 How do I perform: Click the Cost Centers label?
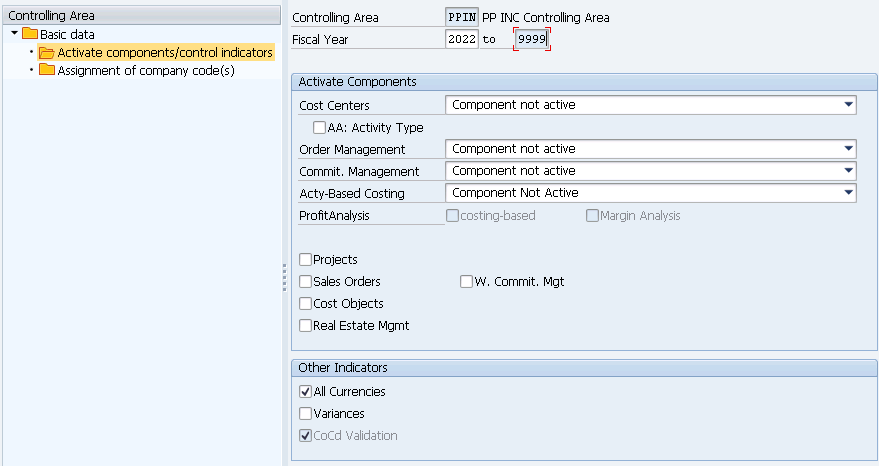tap(334, 105)
